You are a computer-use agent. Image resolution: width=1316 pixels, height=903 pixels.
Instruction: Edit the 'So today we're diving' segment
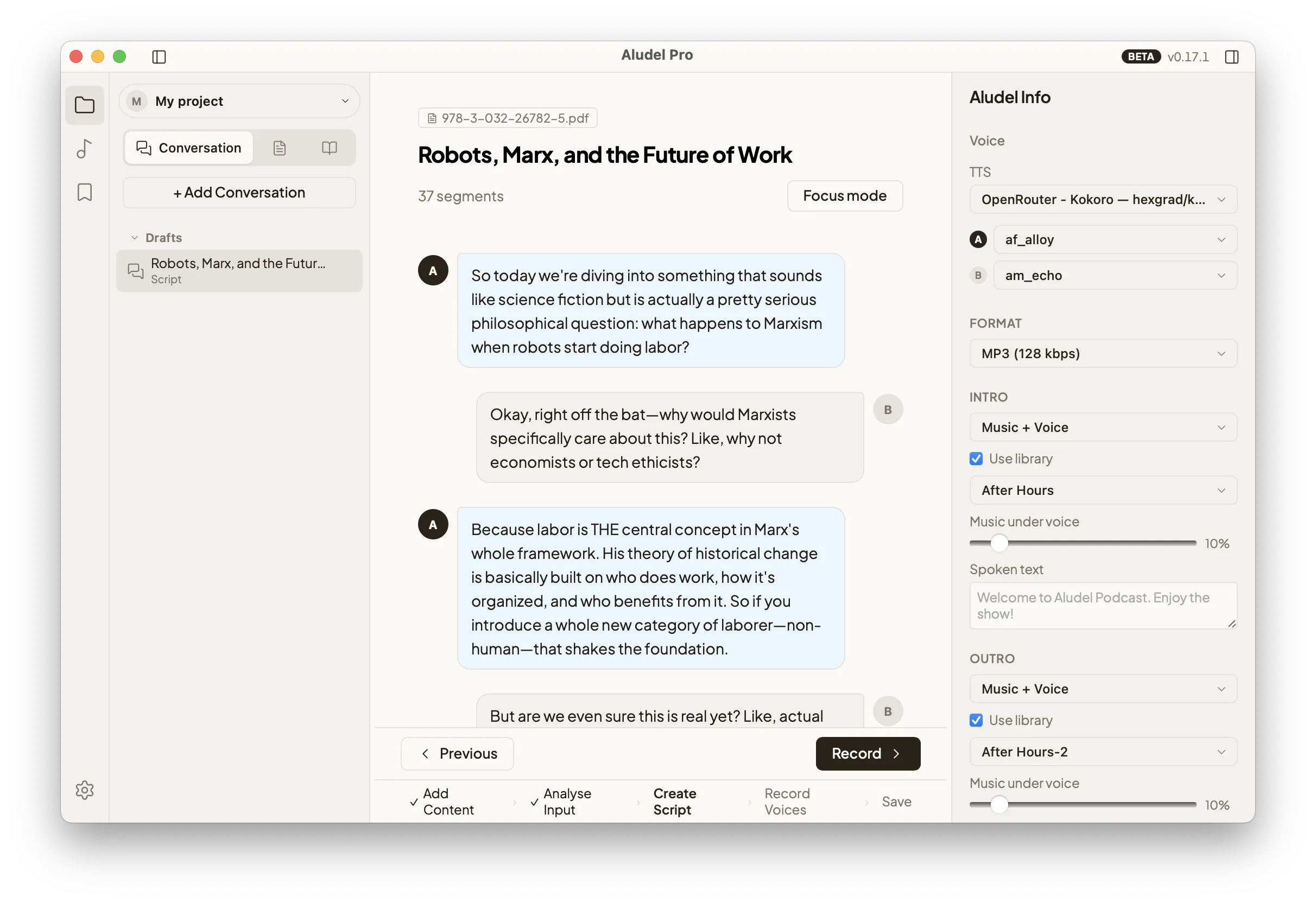[650, 311]
